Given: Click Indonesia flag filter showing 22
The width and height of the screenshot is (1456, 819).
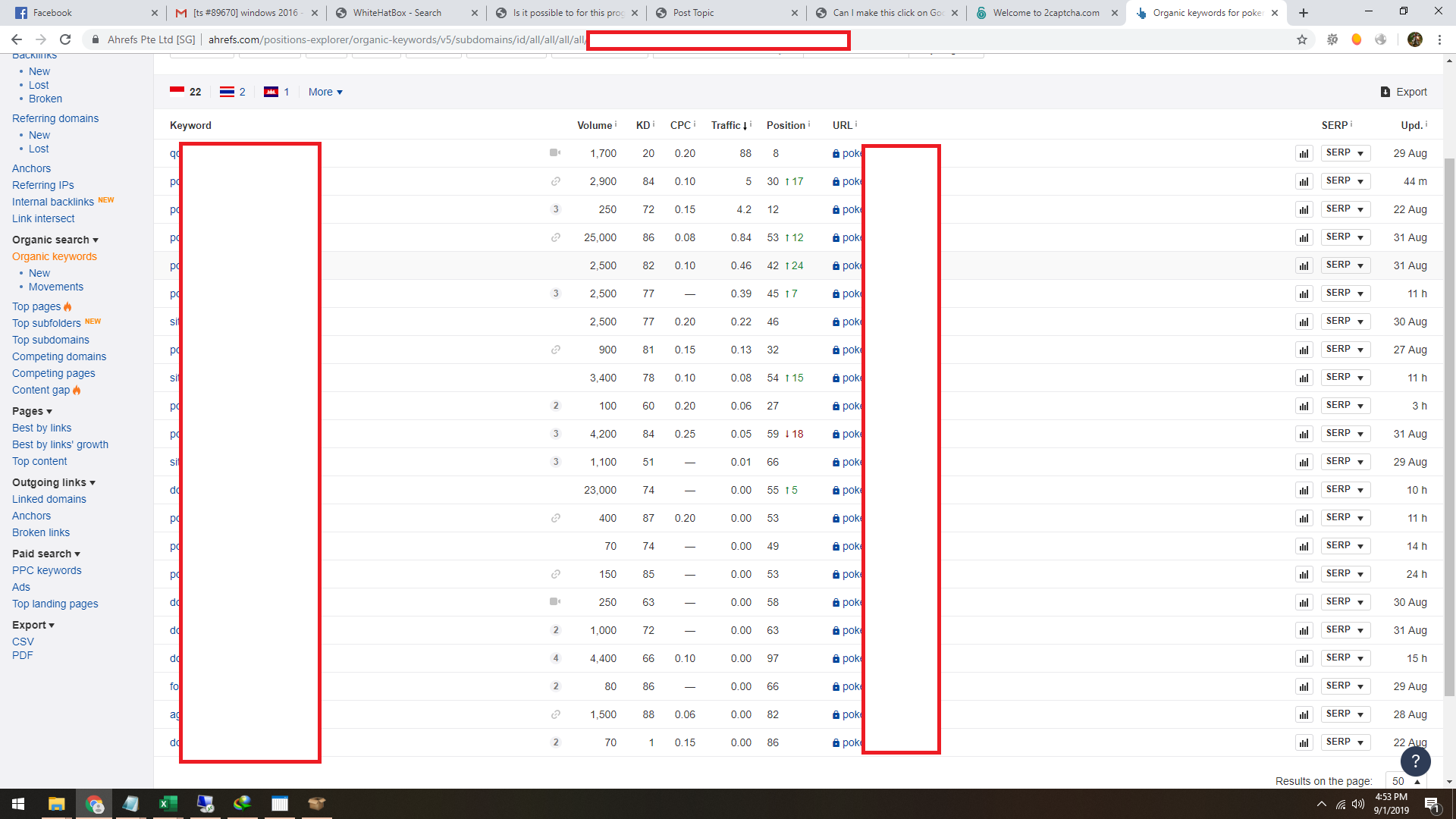Looking at the screenshot, I should 186,92.
